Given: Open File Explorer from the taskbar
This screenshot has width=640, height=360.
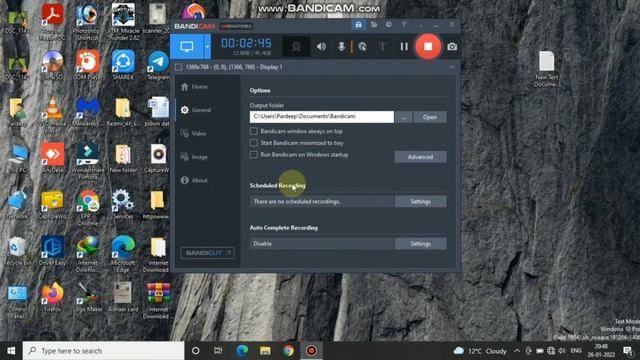Looking at the screenshot, I should [x=265, y=351].
